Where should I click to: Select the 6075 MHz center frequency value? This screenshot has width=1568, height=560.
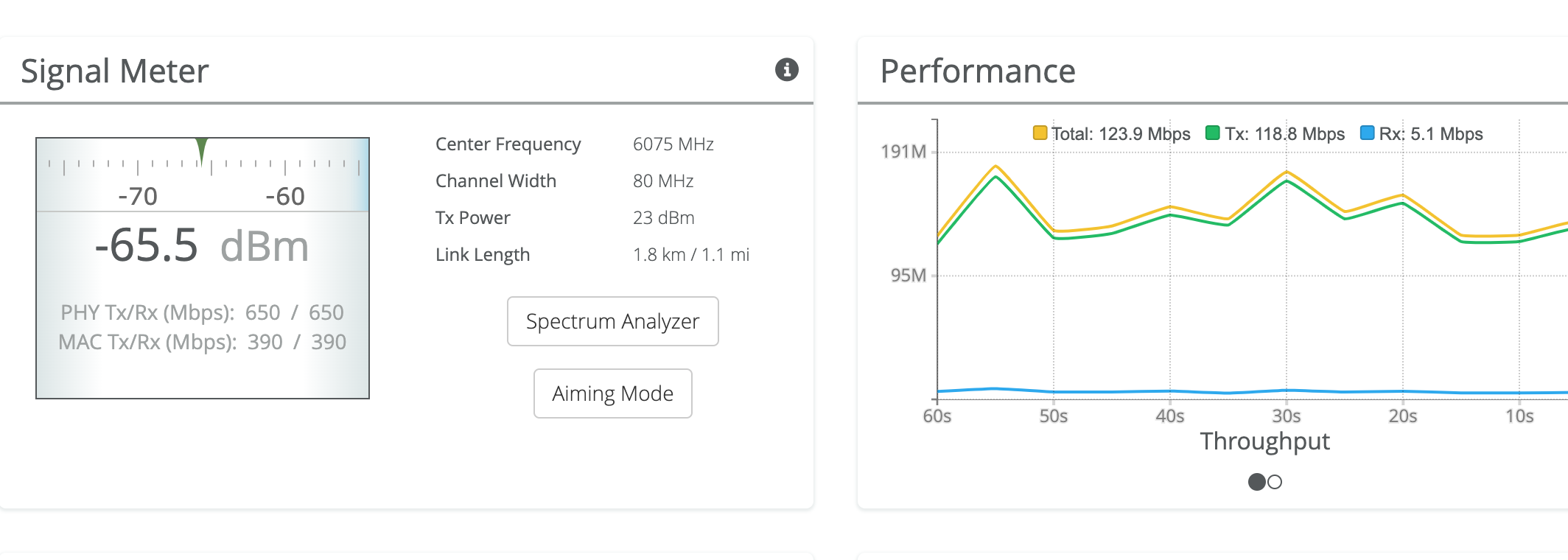click(673, 144)
